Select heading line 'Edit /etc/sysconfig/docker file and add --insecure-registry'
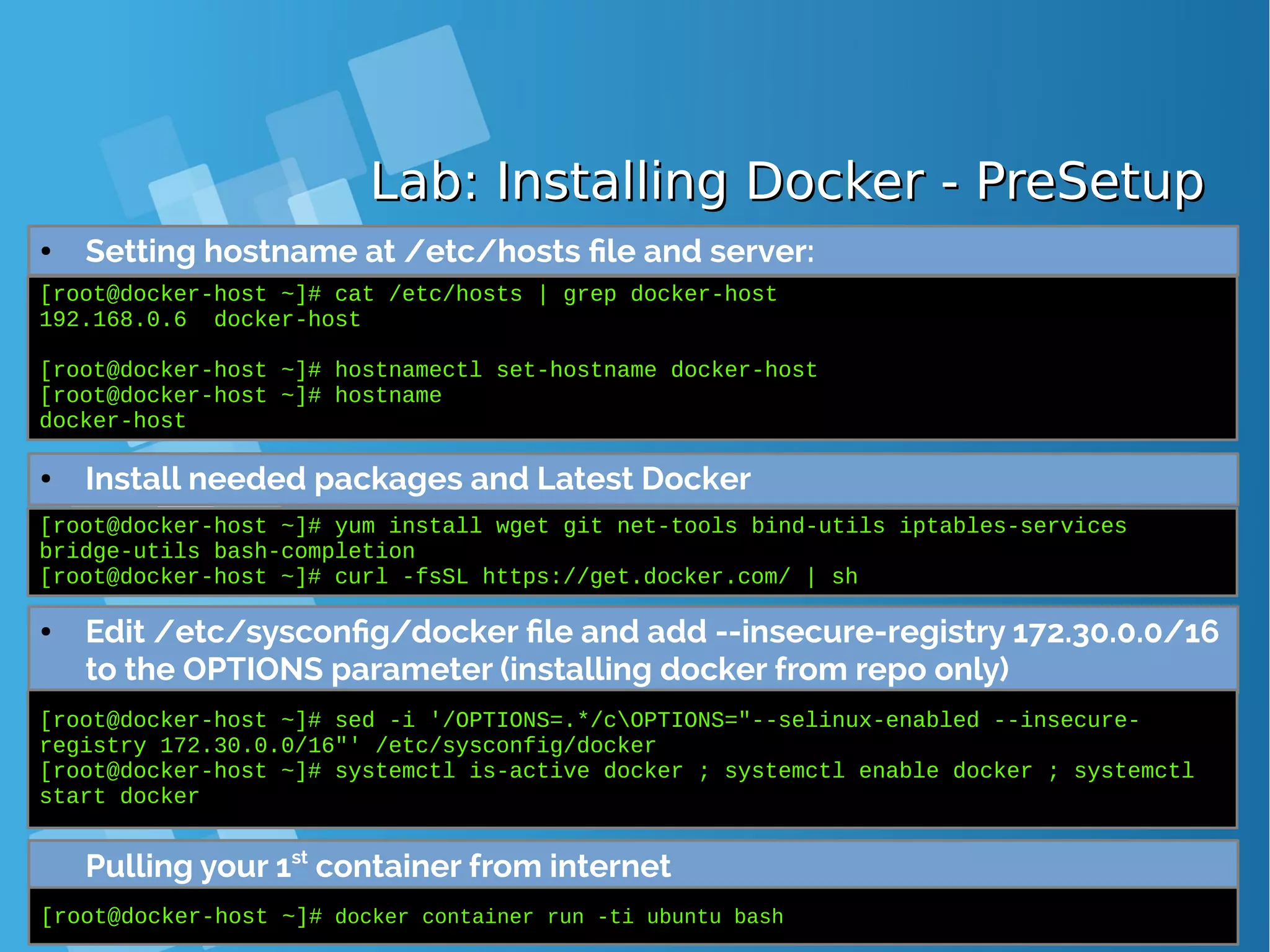 (652, 632)
